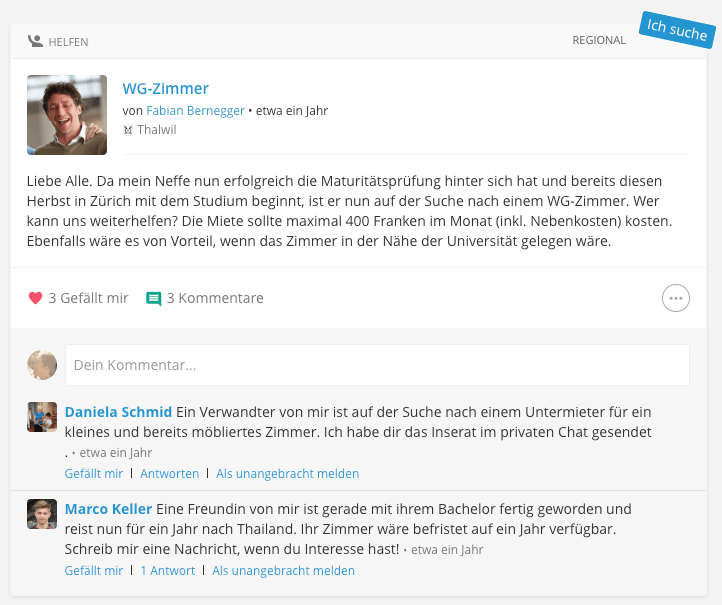Report Marco's comment as unangebracht
The image size is (722, 605).
pos(283,570)
